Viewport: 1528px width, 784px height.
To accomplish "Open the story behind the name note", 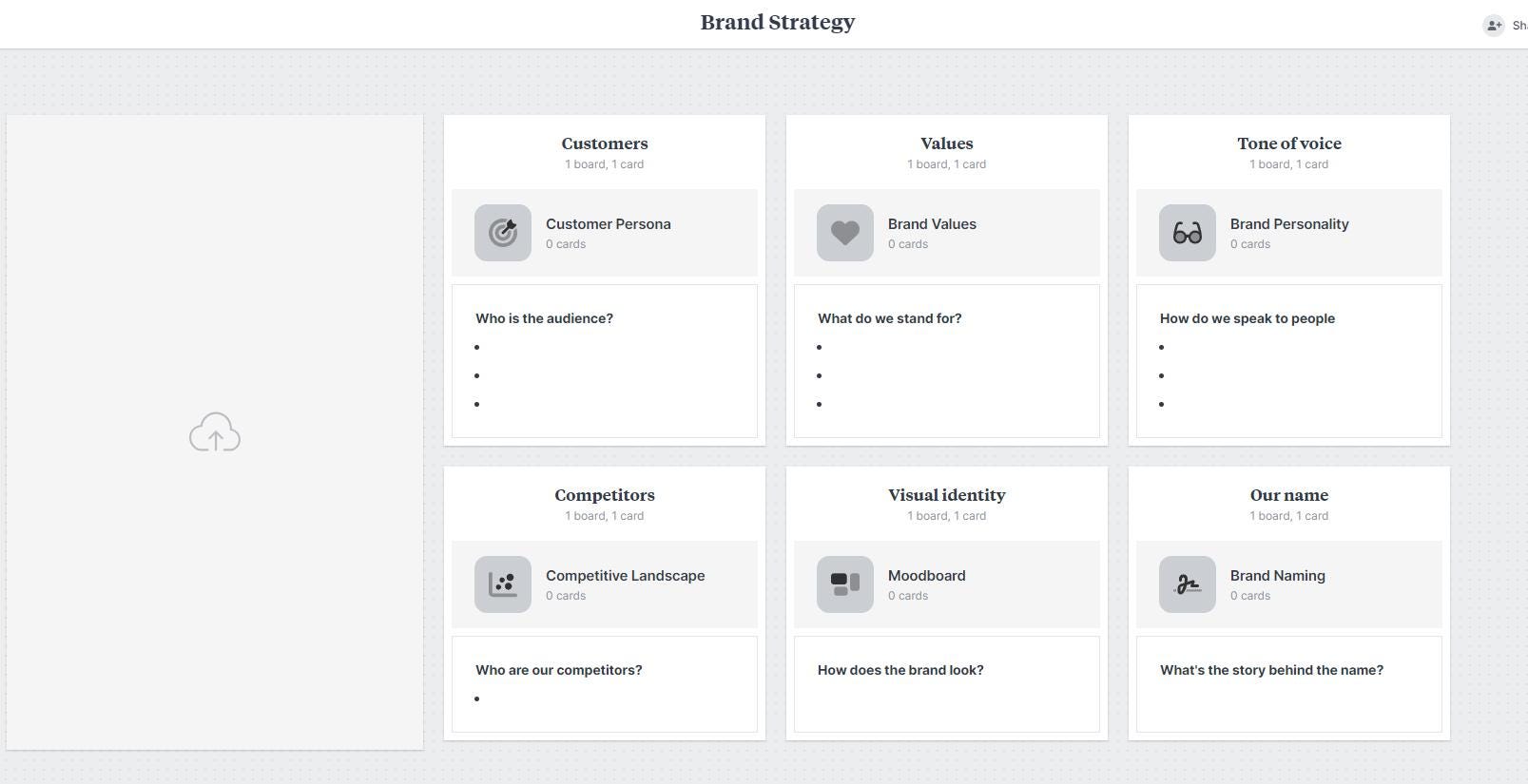I will [1289, 684].
